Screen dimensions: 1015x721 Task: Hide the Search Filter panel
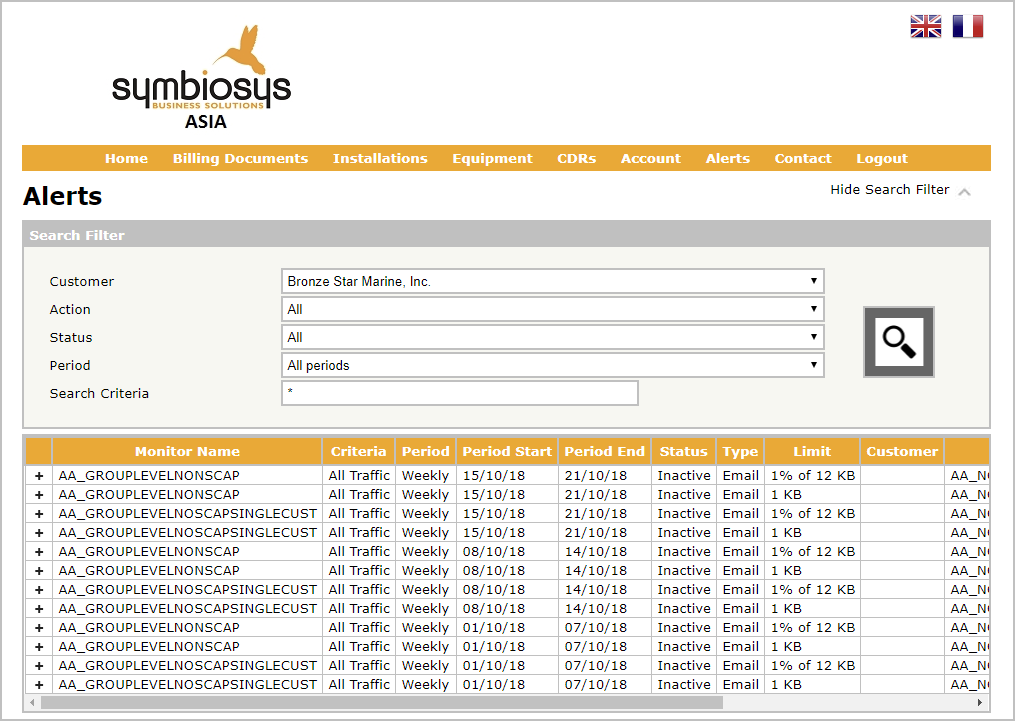tap(889, 190)
